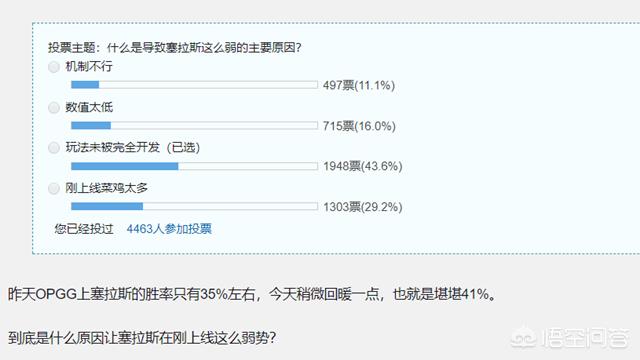The width and height of the screenshot is (640, 360).
Task: Click the 497票 vote count
Action: (338, 85)
